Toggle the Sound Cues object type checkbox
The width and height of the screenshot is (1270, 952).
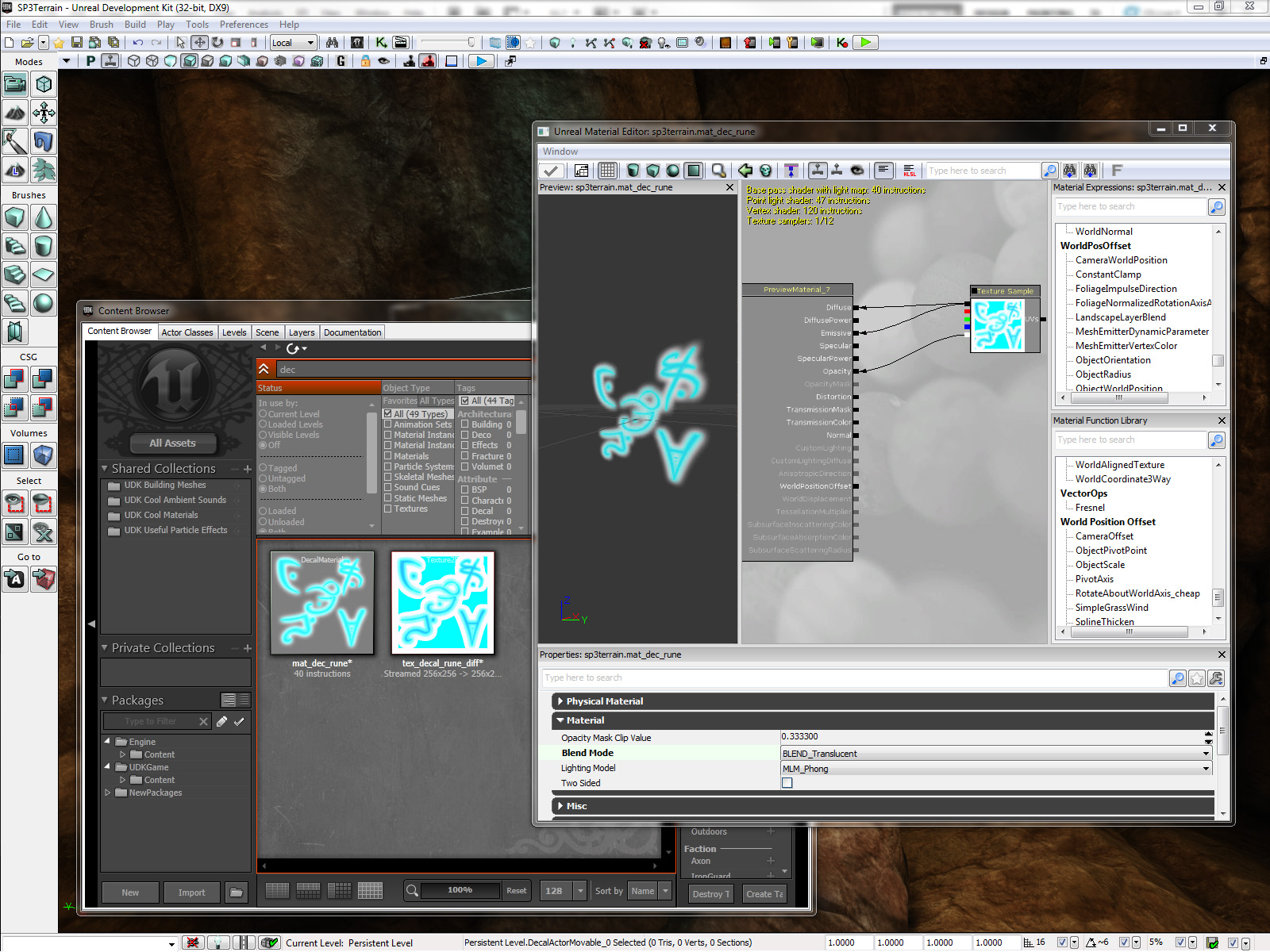pyautogui.click(x=388, y=488)
